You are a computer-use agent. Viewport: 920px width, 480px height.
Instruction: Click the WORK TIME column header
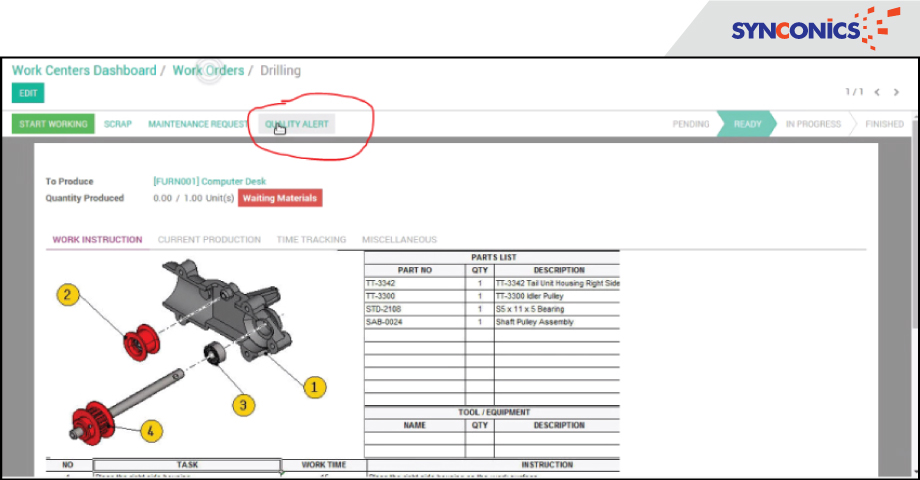click(324, 465)
